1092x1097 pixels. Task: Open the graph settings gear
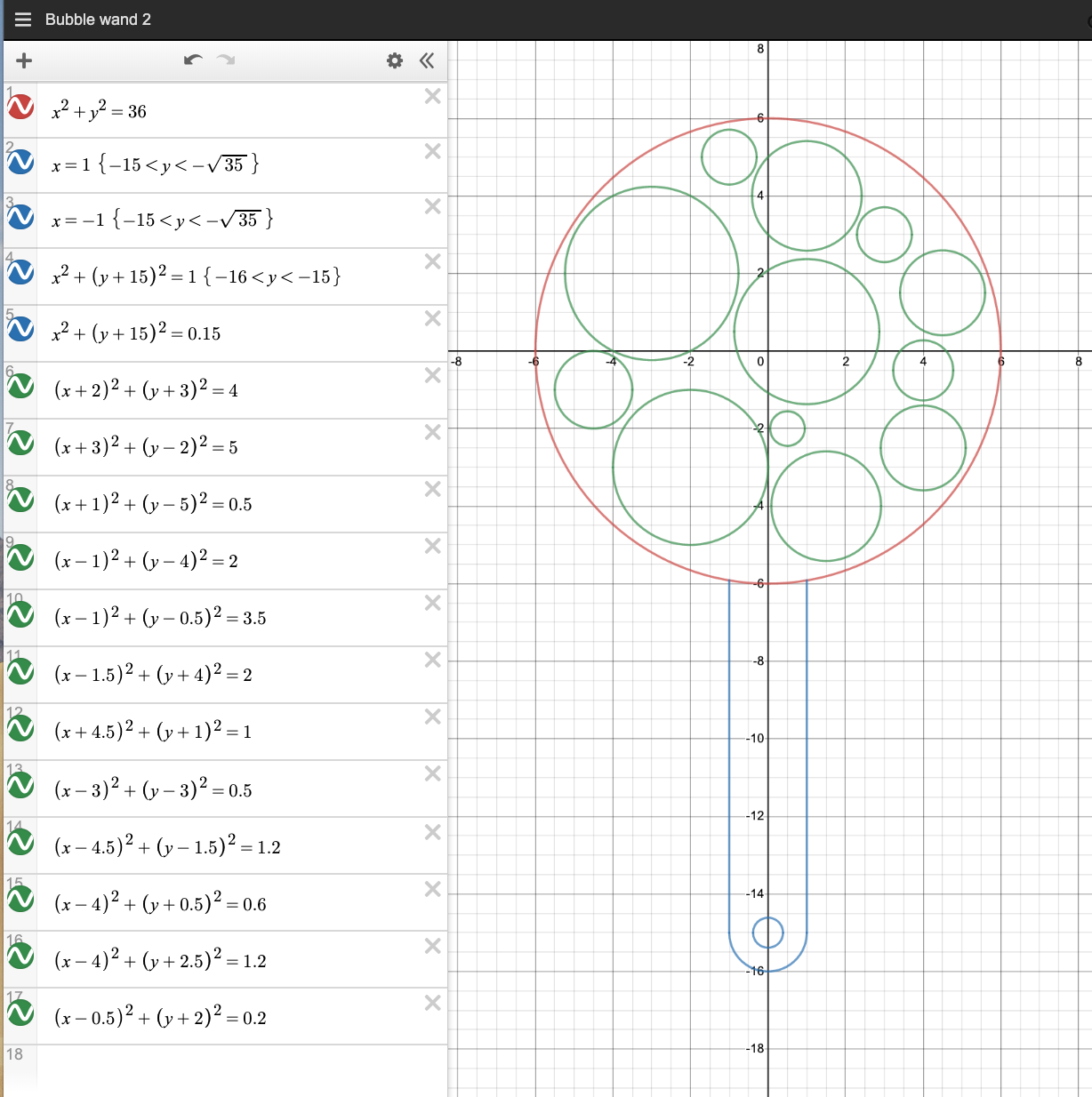394,60
